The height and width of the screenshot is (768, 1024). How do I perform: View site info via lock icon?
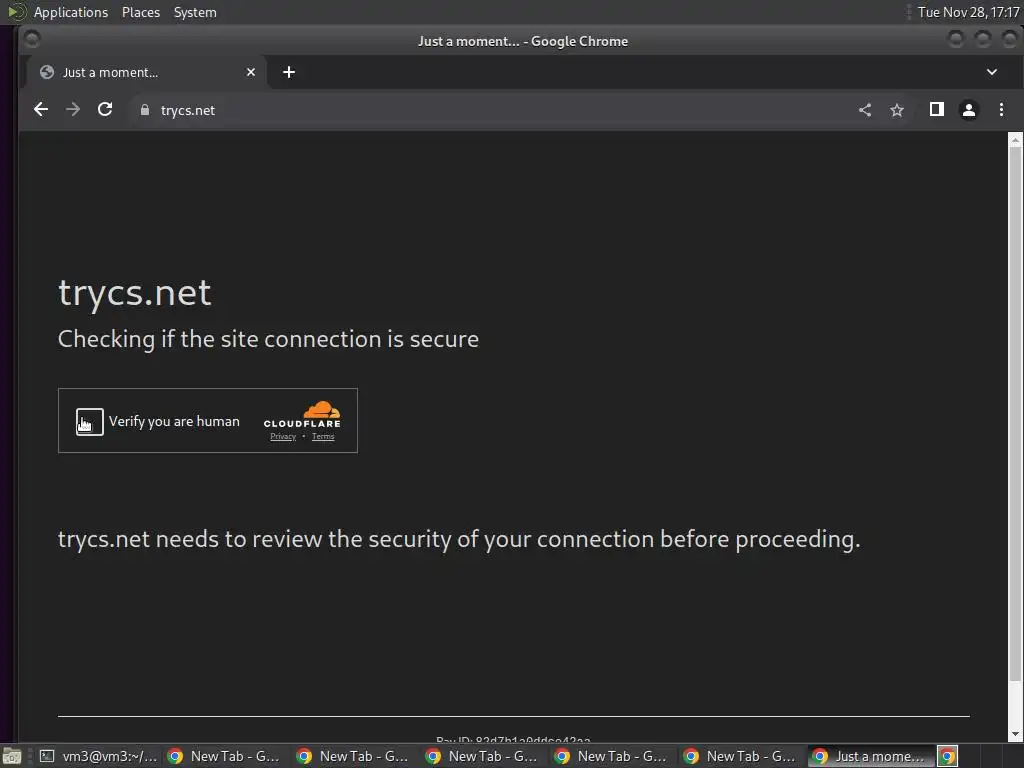[145, 110]
